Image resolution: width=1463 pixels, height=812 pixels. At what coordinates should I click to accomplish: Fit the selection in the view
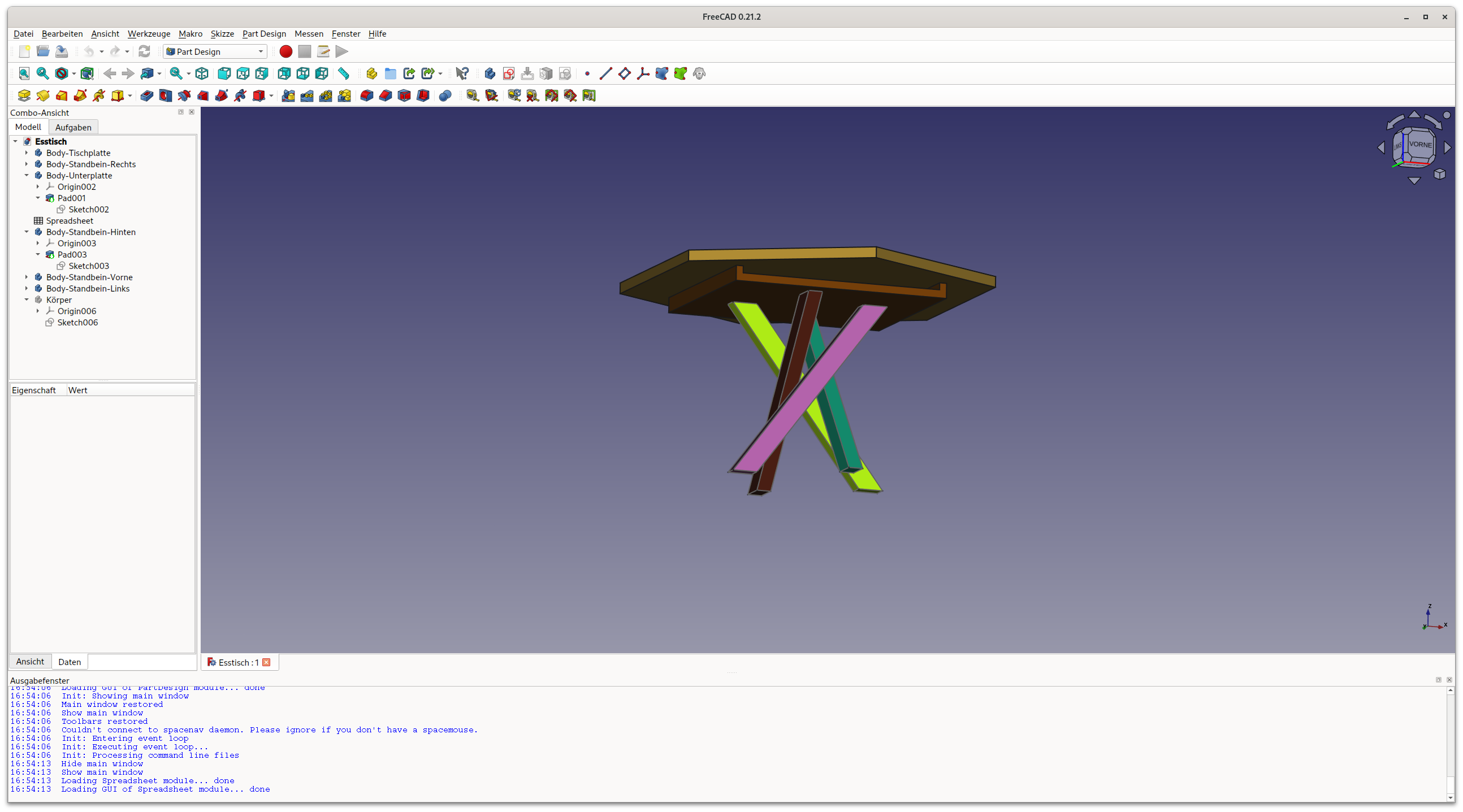click(42, 73)
